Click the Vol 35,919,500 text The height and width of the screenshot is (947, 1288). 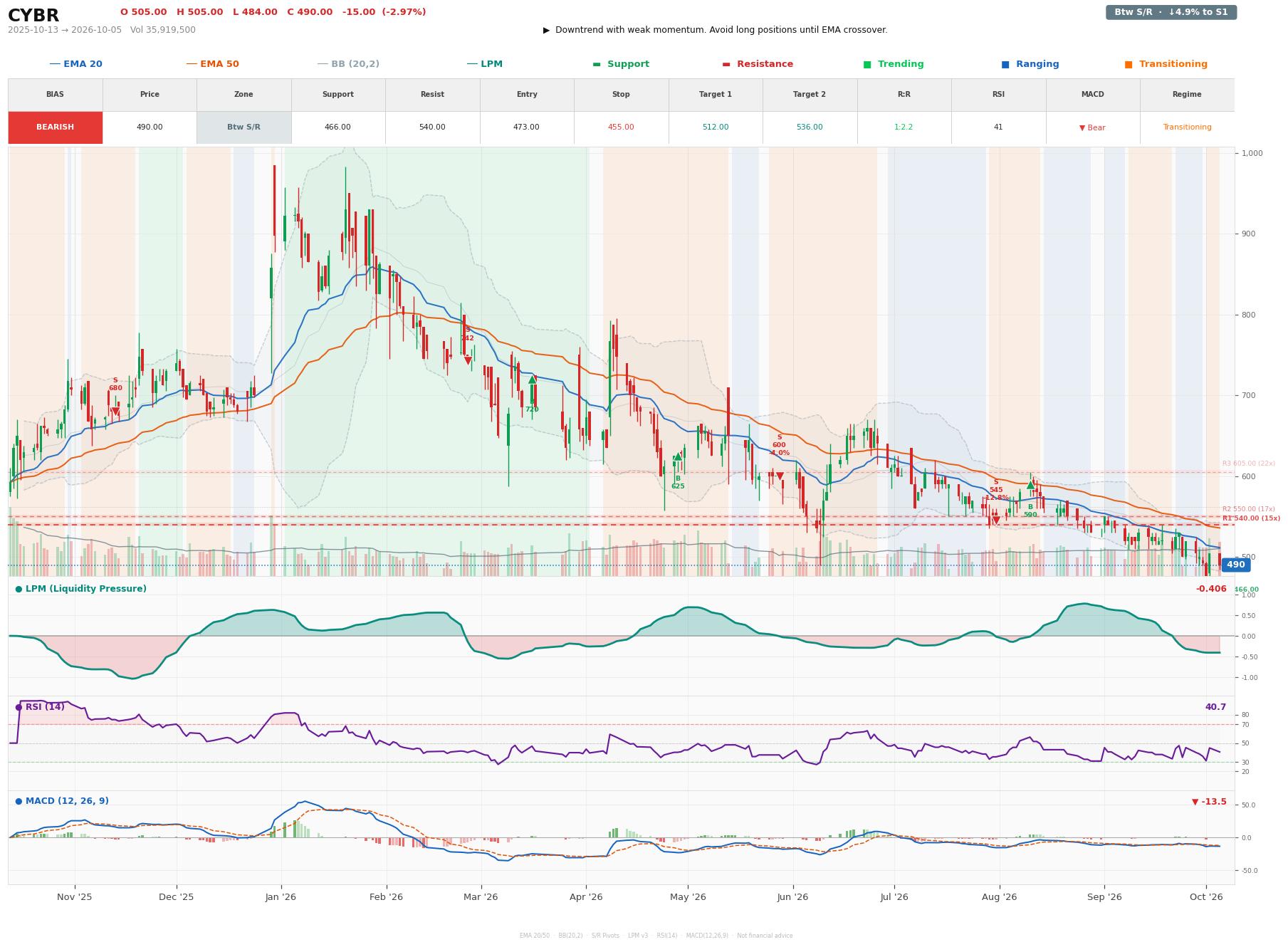tap(163, 30)
